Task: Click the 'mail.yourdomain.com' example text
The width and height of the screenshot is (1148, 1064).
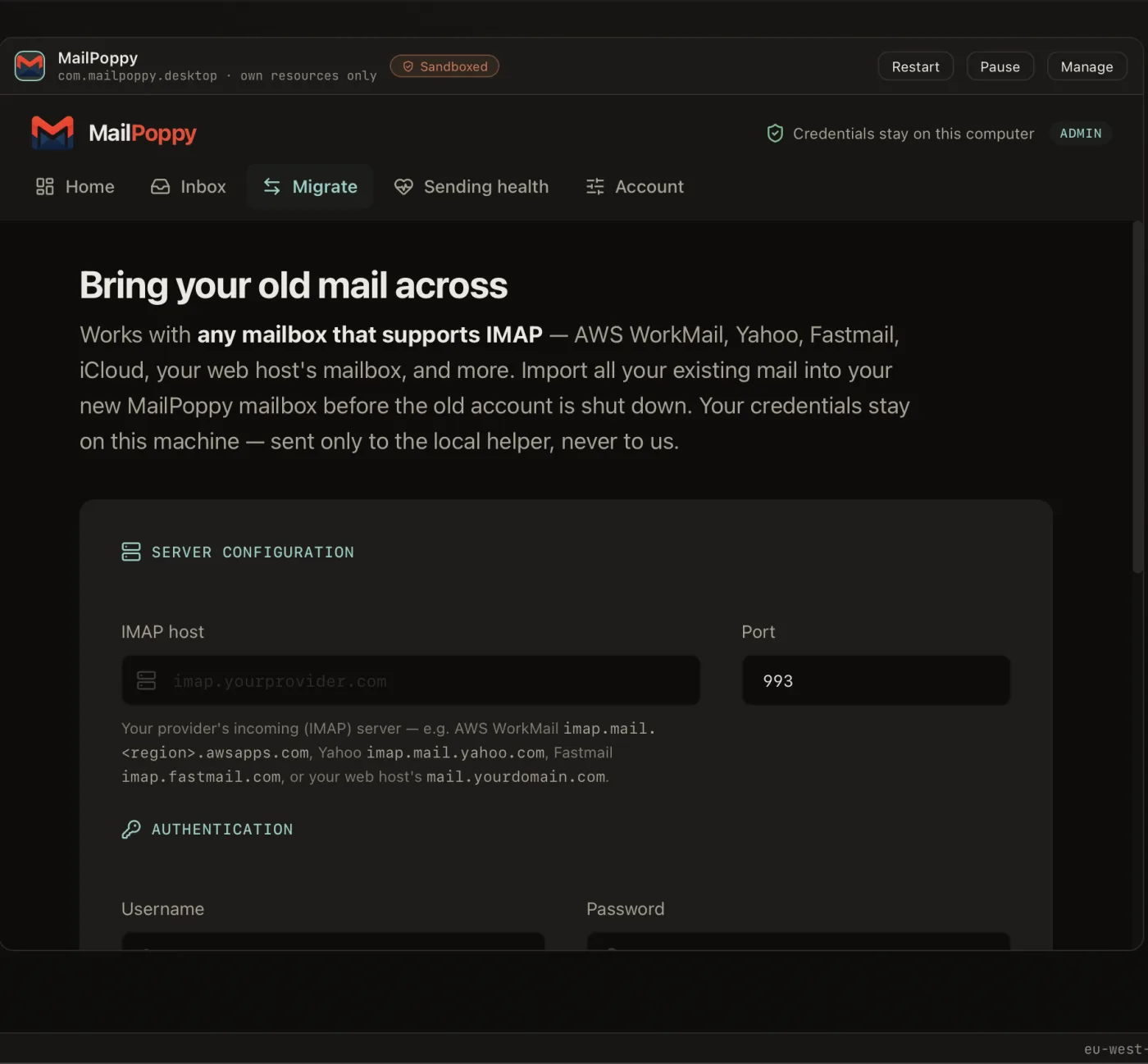Action: click(x=516, y=777)
